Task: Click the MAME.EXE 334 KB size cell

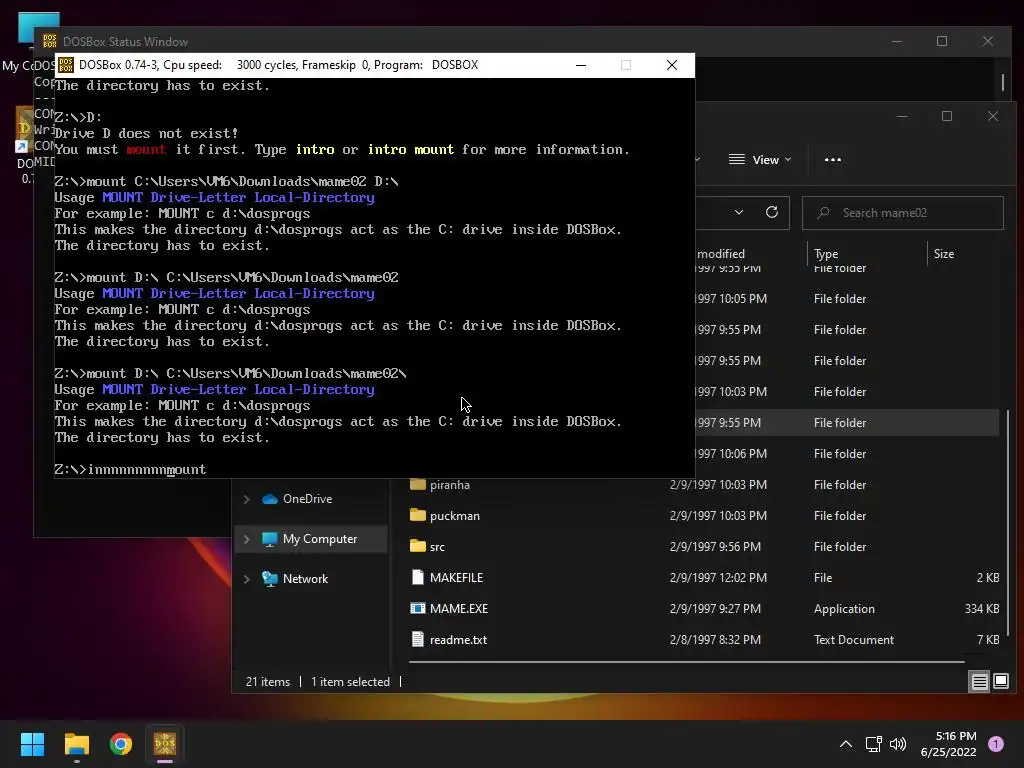Action: point(982,609)
